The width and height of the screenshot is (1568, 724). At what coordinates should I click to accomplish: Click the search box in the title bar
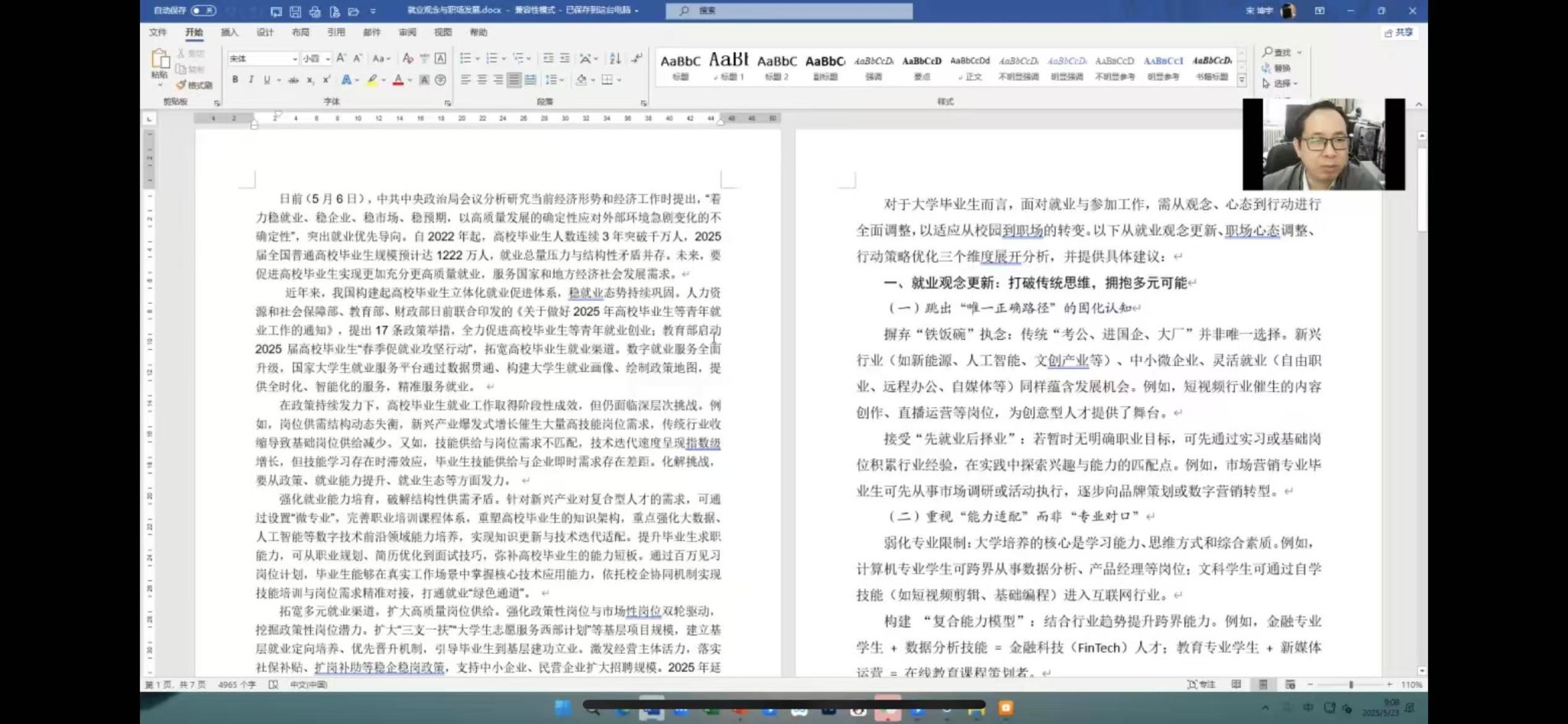[789, 11]
